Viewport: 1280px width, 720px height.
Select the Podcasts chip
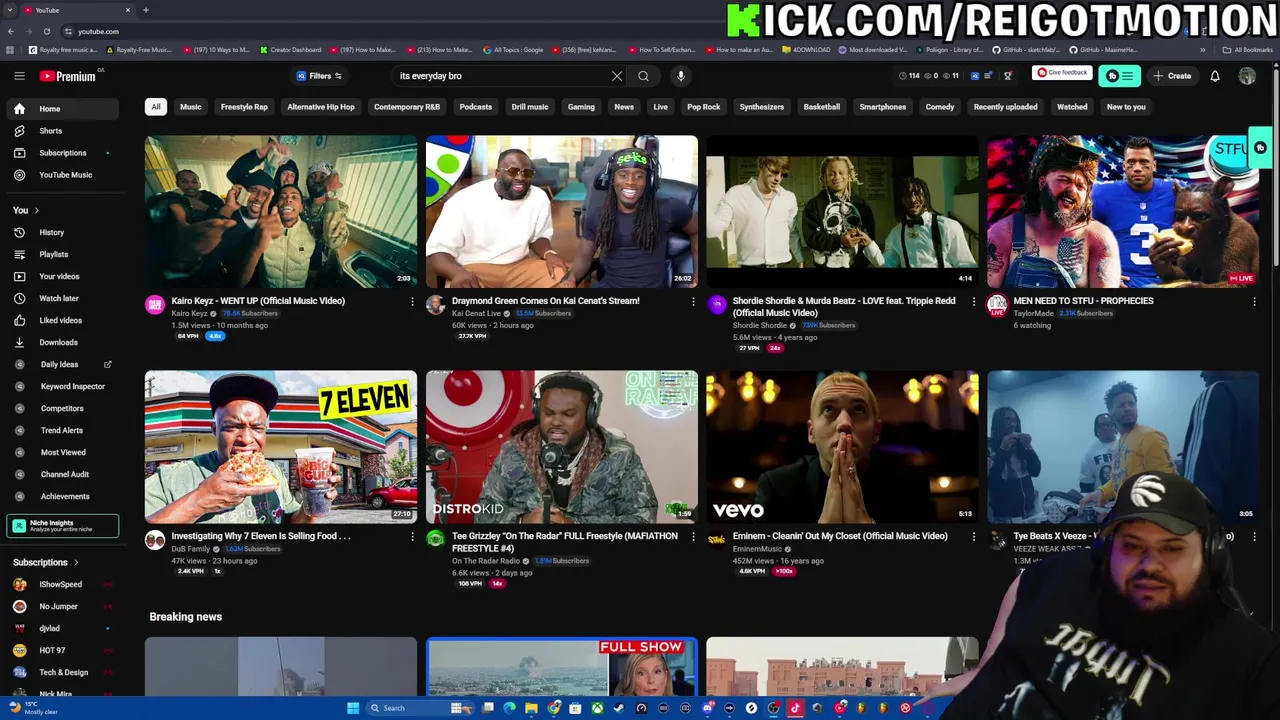[476, 107]
